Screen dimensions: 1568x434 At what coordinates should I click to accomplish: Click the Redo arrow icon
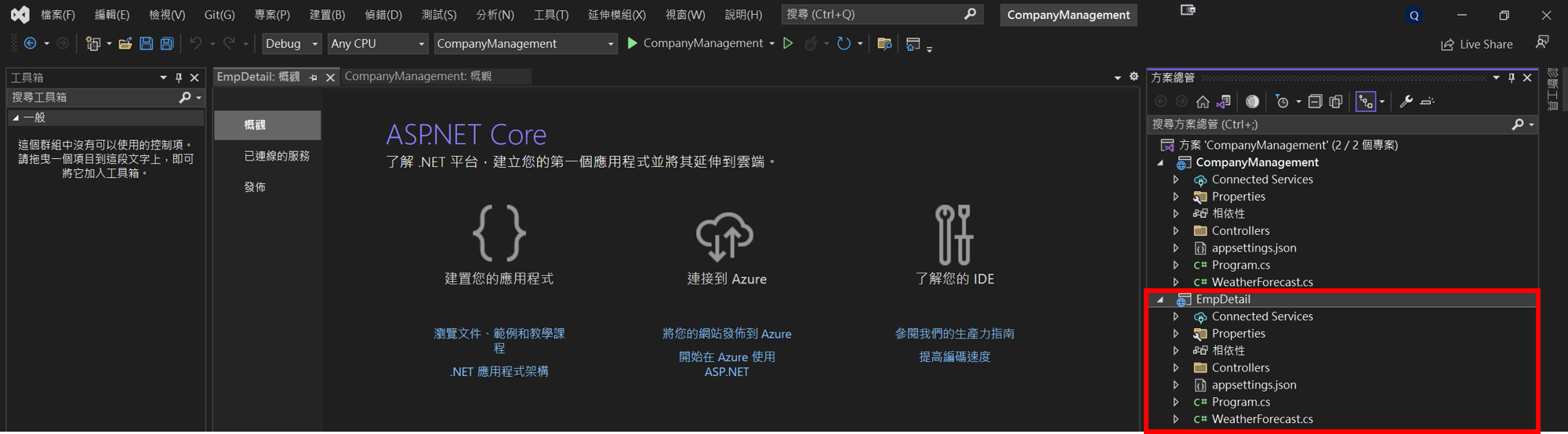click(x=229, y=44)
